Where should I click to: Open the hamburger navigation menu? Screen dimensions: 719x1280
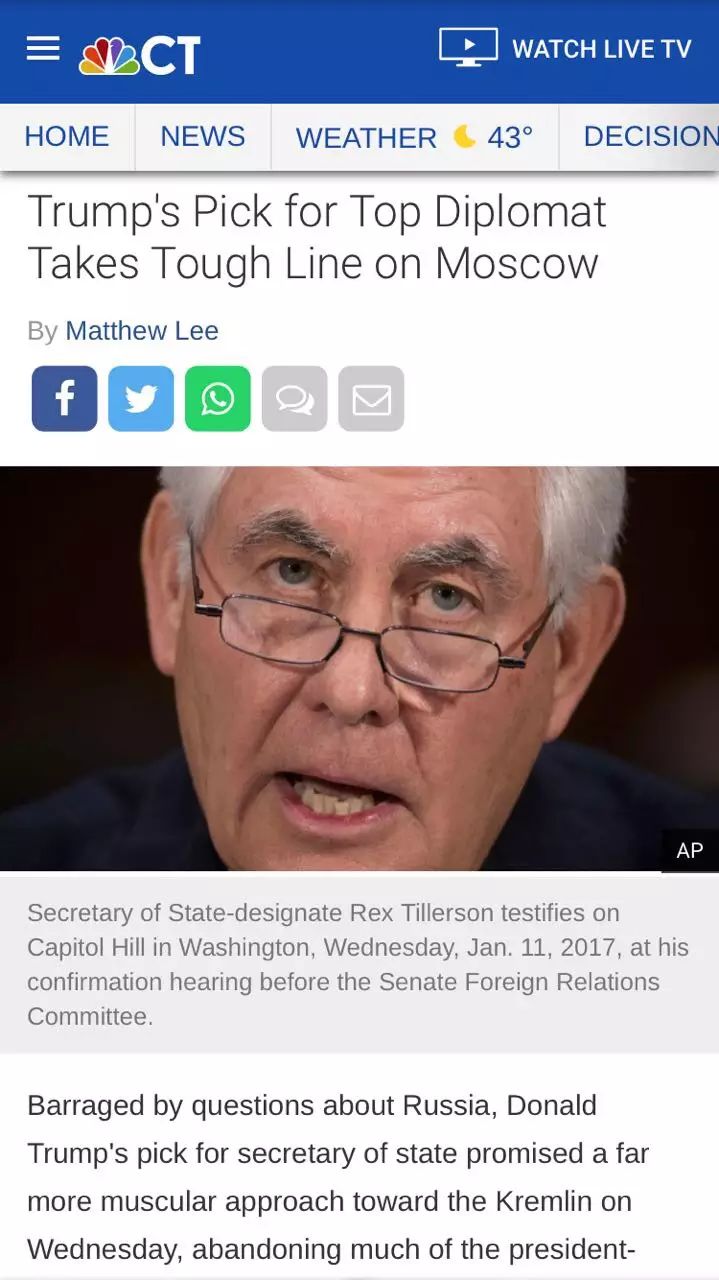coord(43,48)
